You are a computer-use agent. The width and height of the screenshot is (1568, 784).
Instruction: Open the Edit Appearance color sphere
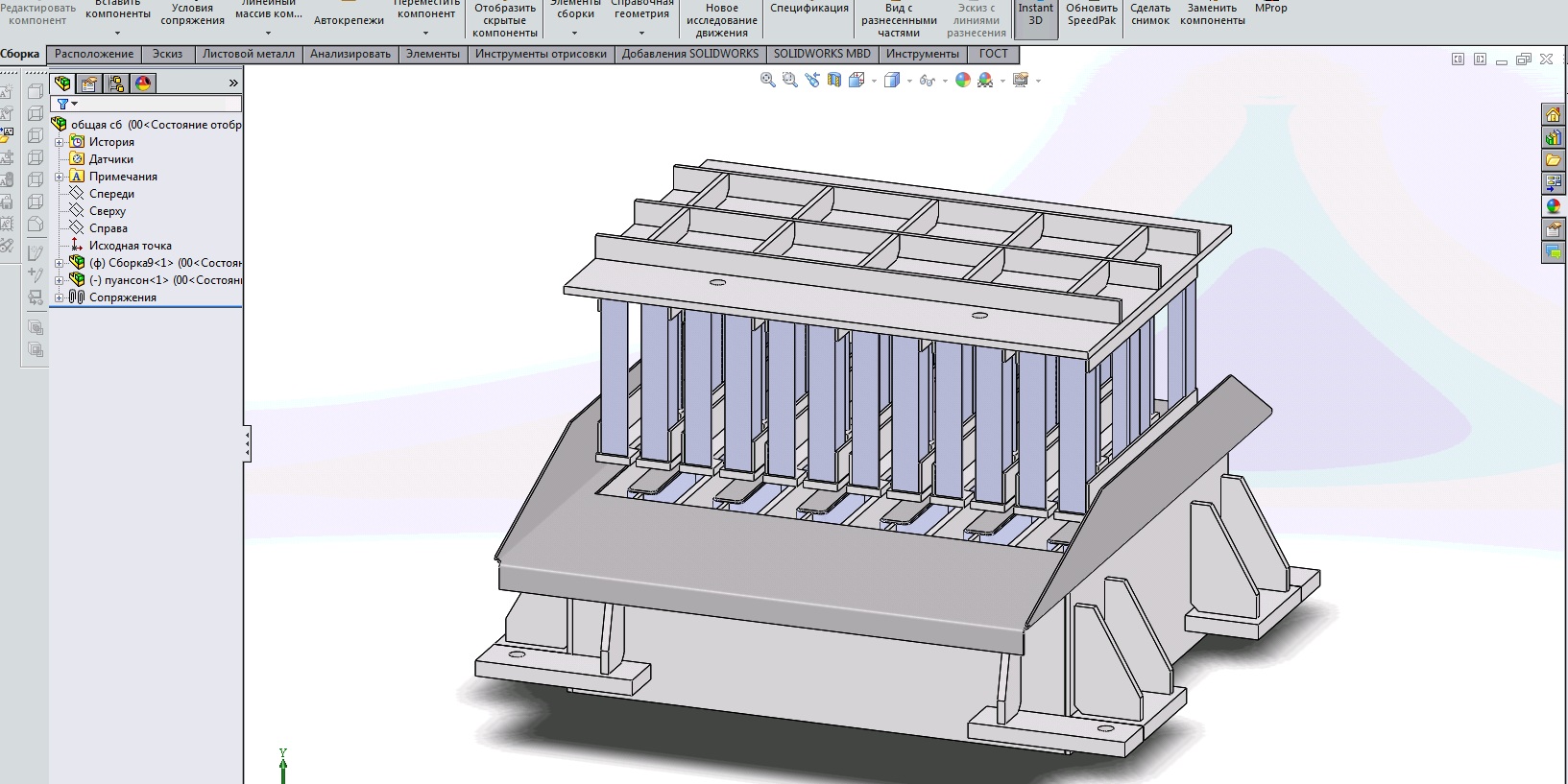963,81
